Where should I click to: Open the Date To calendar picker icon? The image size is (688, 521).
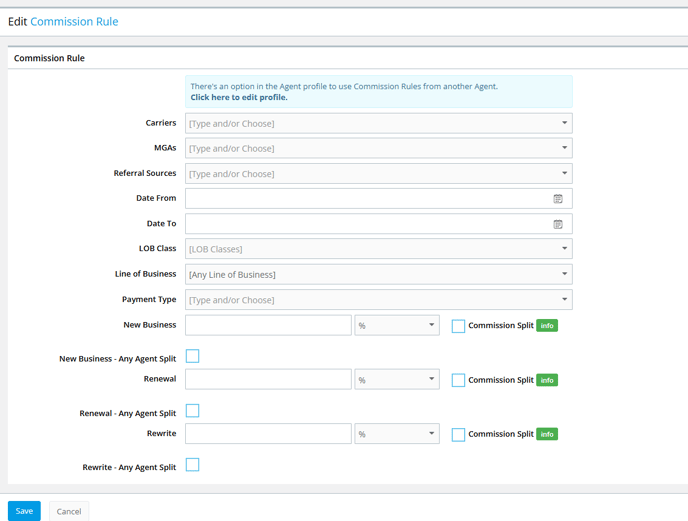coord(558,224)
